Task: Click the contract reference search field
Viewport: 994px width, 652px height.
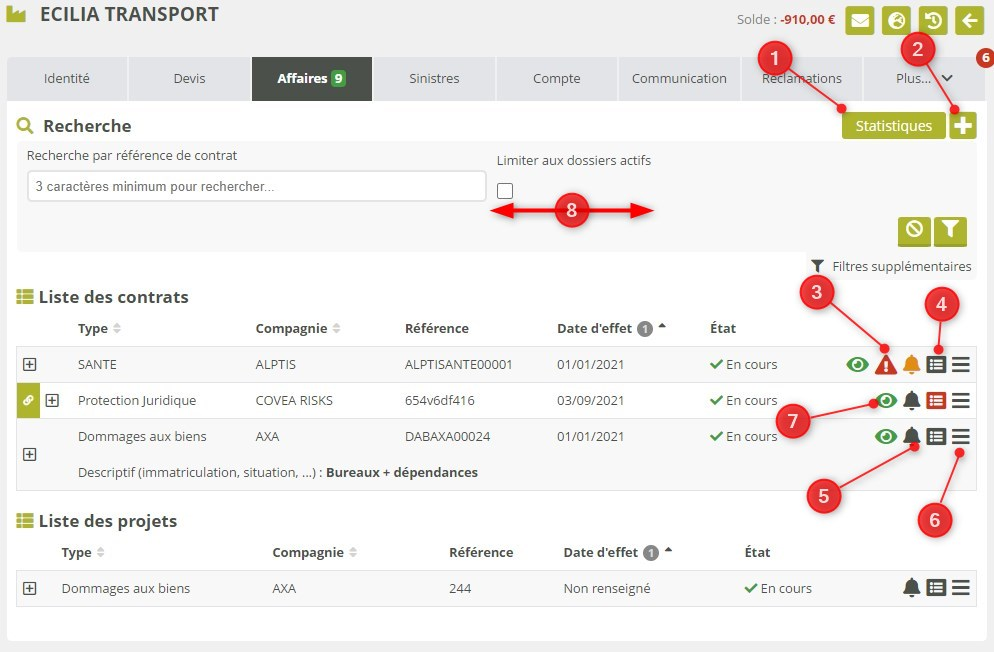Action: click(256, 186)
